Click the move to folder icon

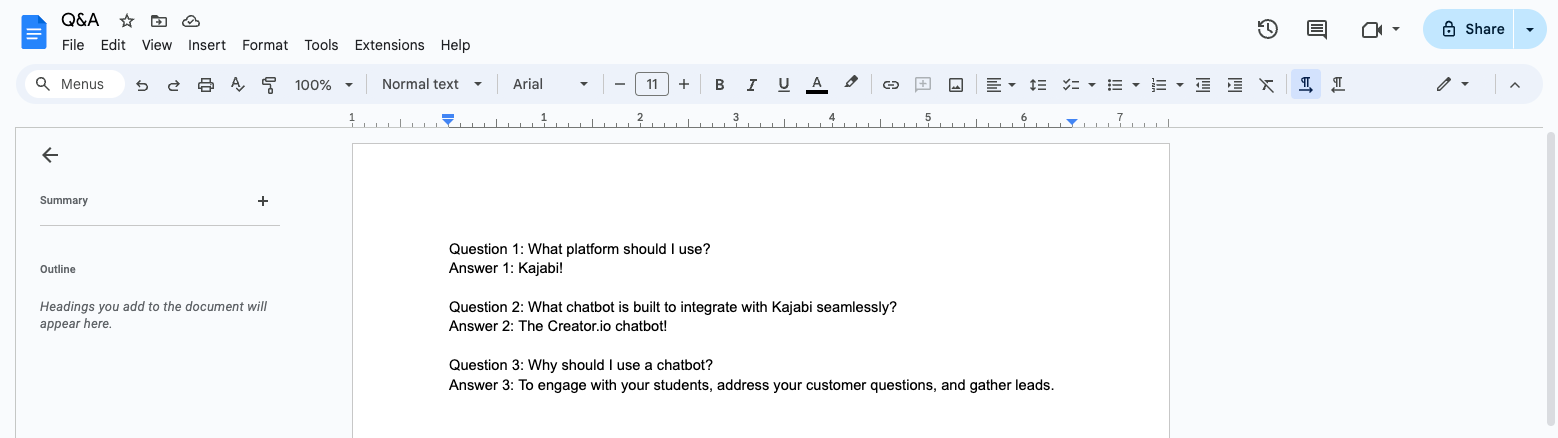158,21
